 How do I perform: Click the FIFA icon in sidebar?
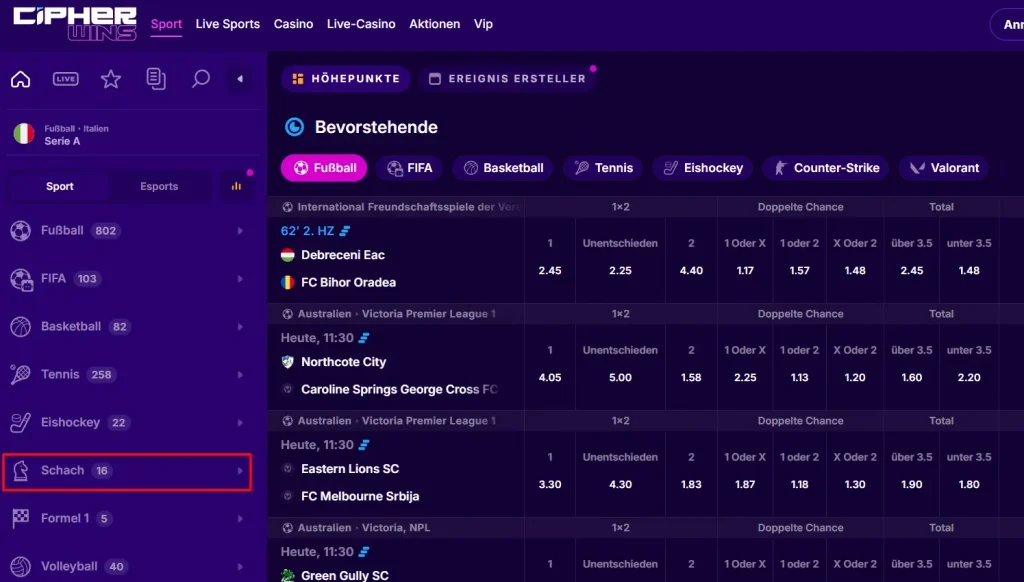pos(21,279)
